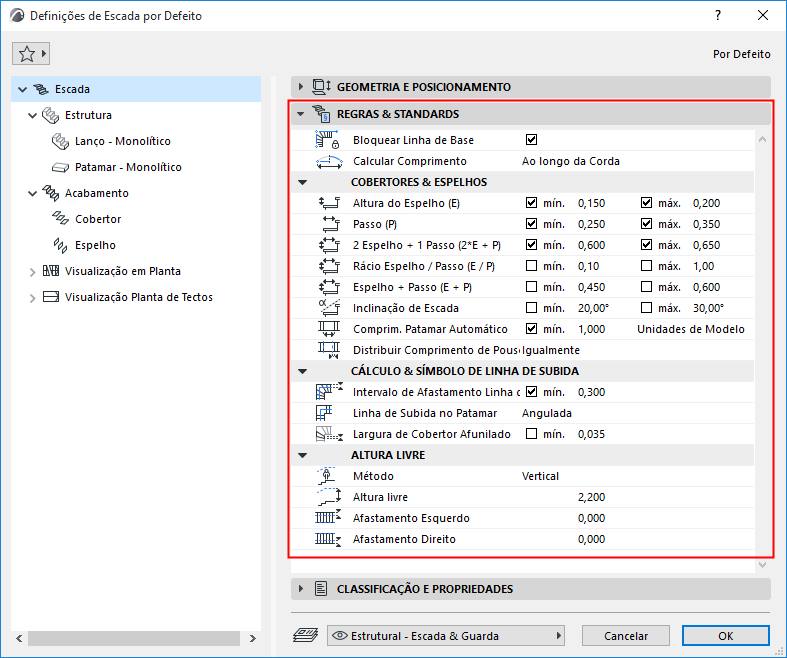The width and height of the screenshot is (787, 658).
Task: Click the Largura de Cobertor Afunilado icon
Action: coord(329,434)
